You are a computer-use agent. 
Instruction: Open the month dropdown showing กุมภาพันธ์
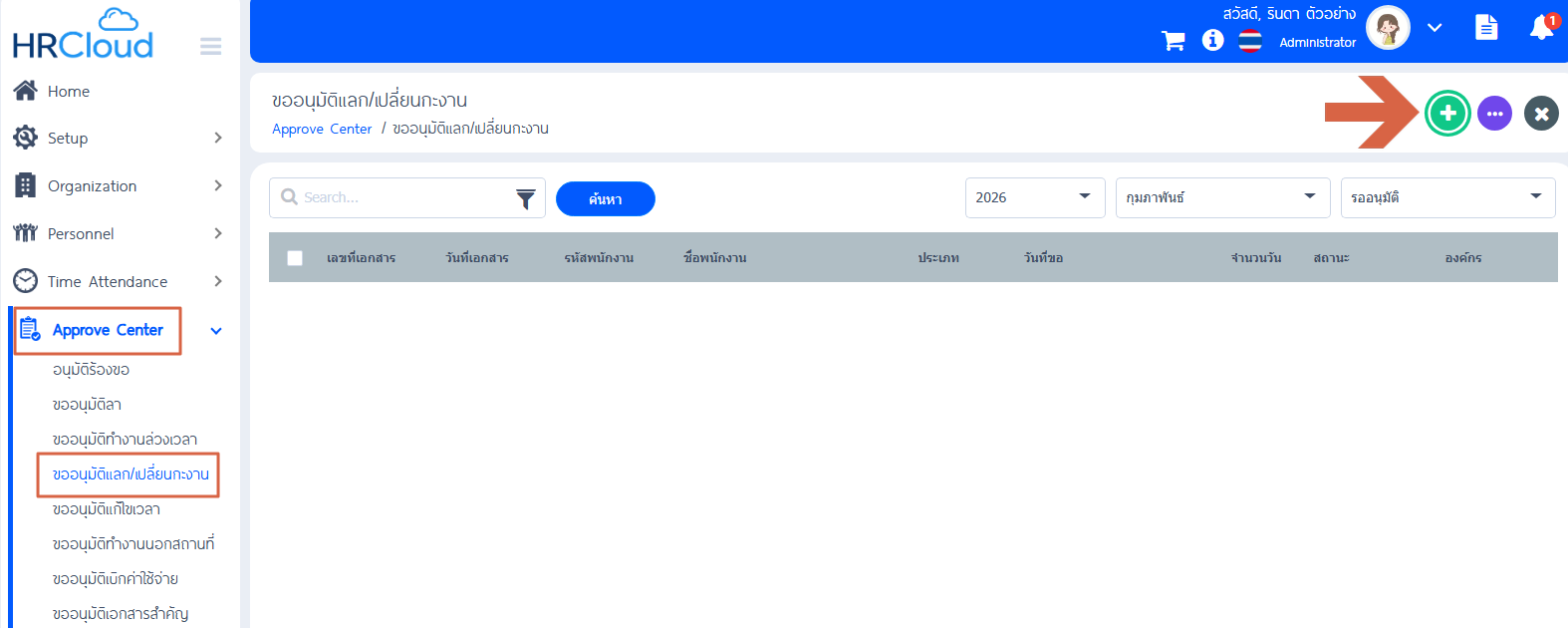pos(1221,197)
